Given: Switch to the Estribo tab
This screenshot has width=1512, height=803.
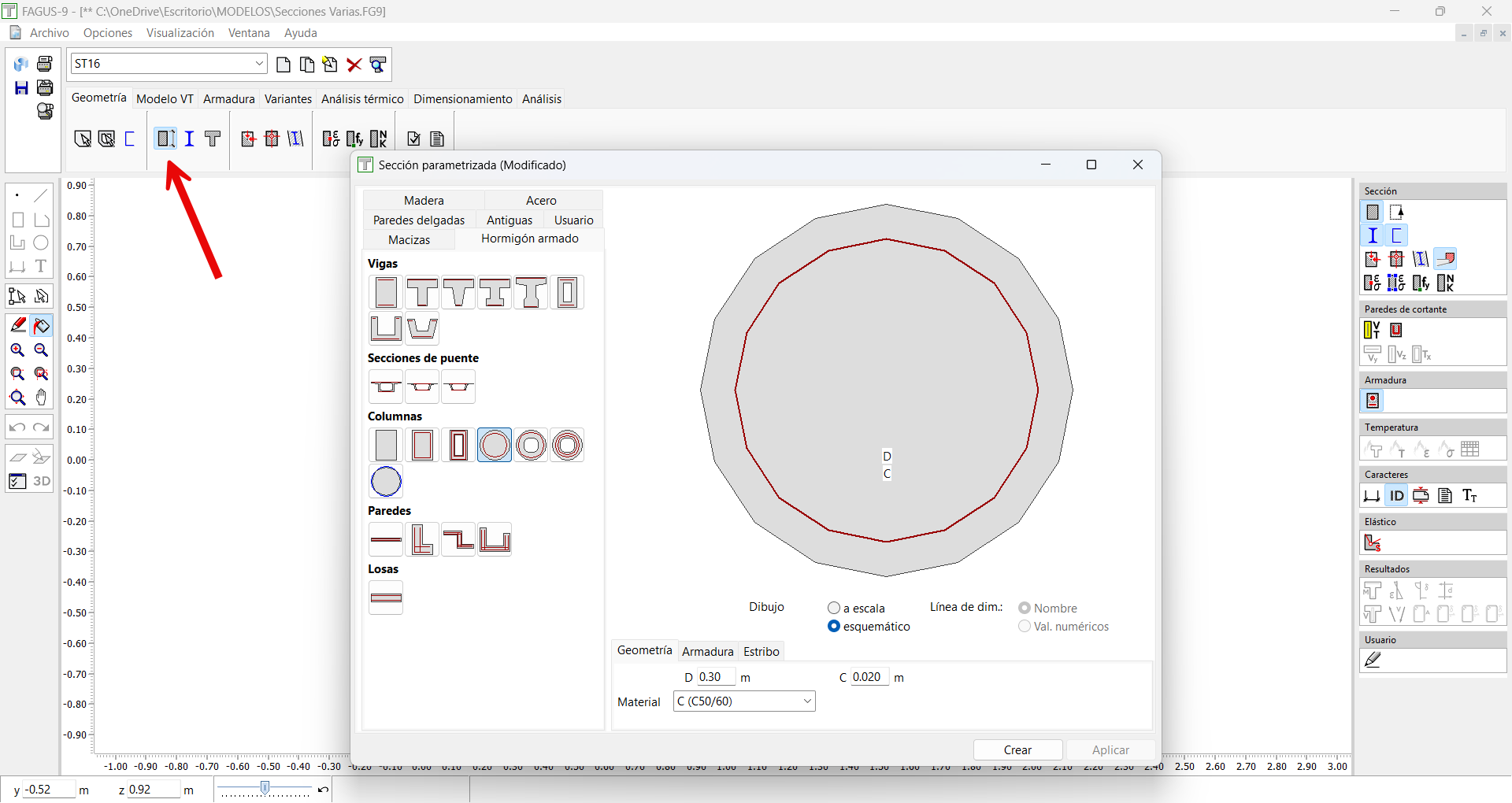Looking at the screenshot, I should (761, 651).
